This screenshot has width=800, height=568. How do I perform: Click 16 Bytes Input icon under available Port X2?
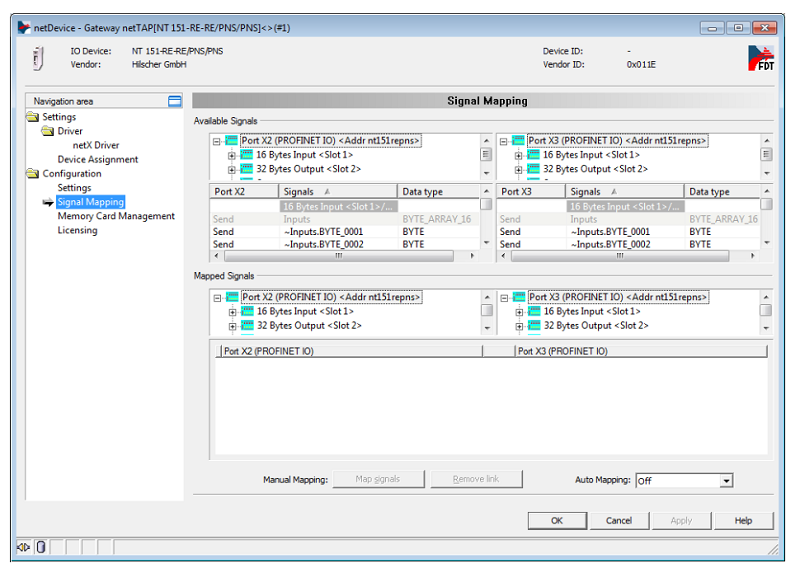click(246, 155)
